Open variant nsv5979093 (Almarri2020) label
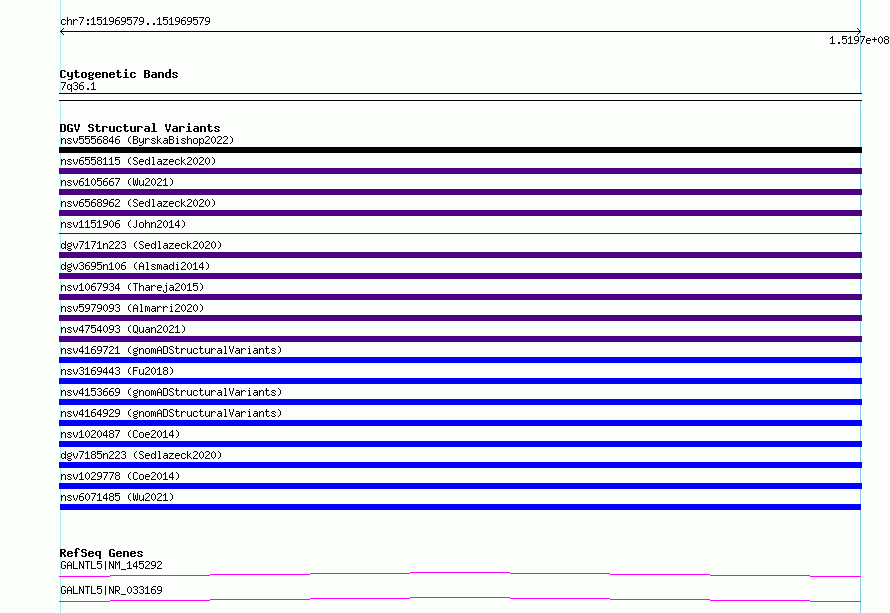Image resolution: width=890 pixels, height=613 pixels. 132,308
